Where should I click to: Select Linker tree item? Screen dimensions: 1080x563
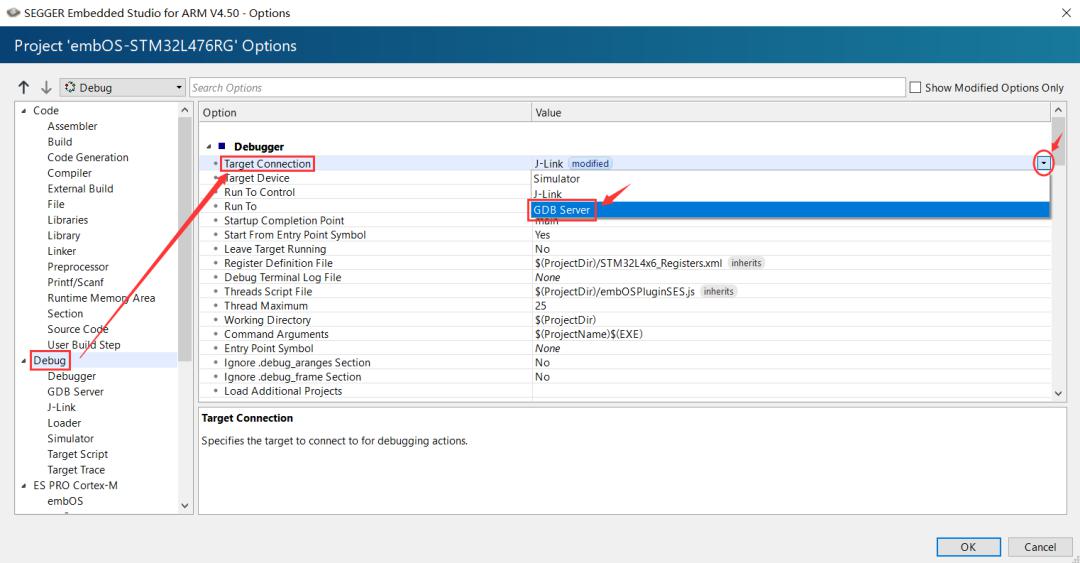[x=61, y=251]
